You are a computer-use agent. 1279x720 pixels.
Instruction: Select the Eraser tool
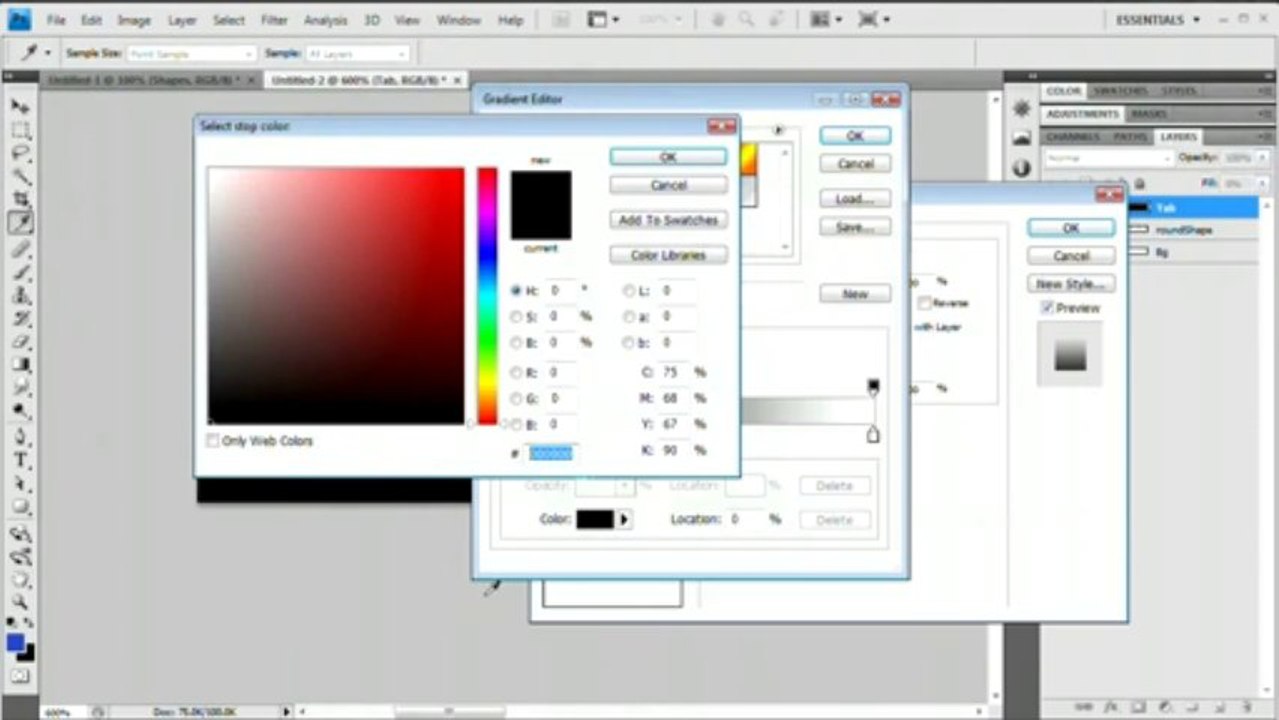[x=20, y=342]
